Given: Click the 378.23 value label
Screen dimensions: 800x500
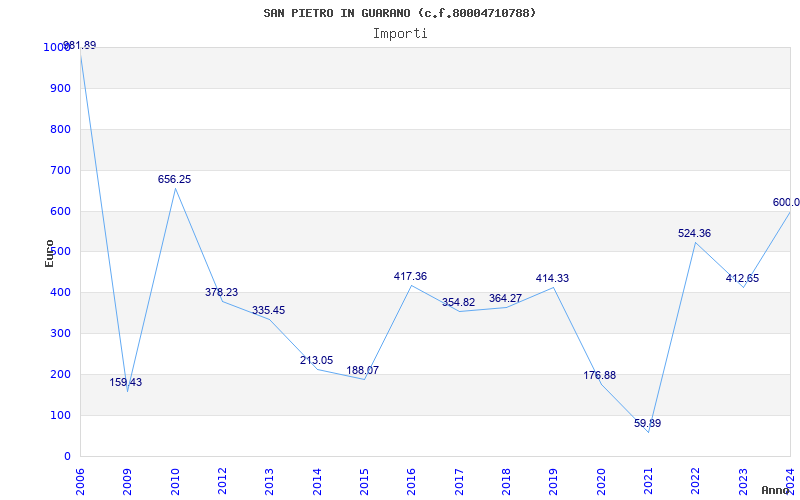Looking at the screenshot, I should click(x=221, y=292).
